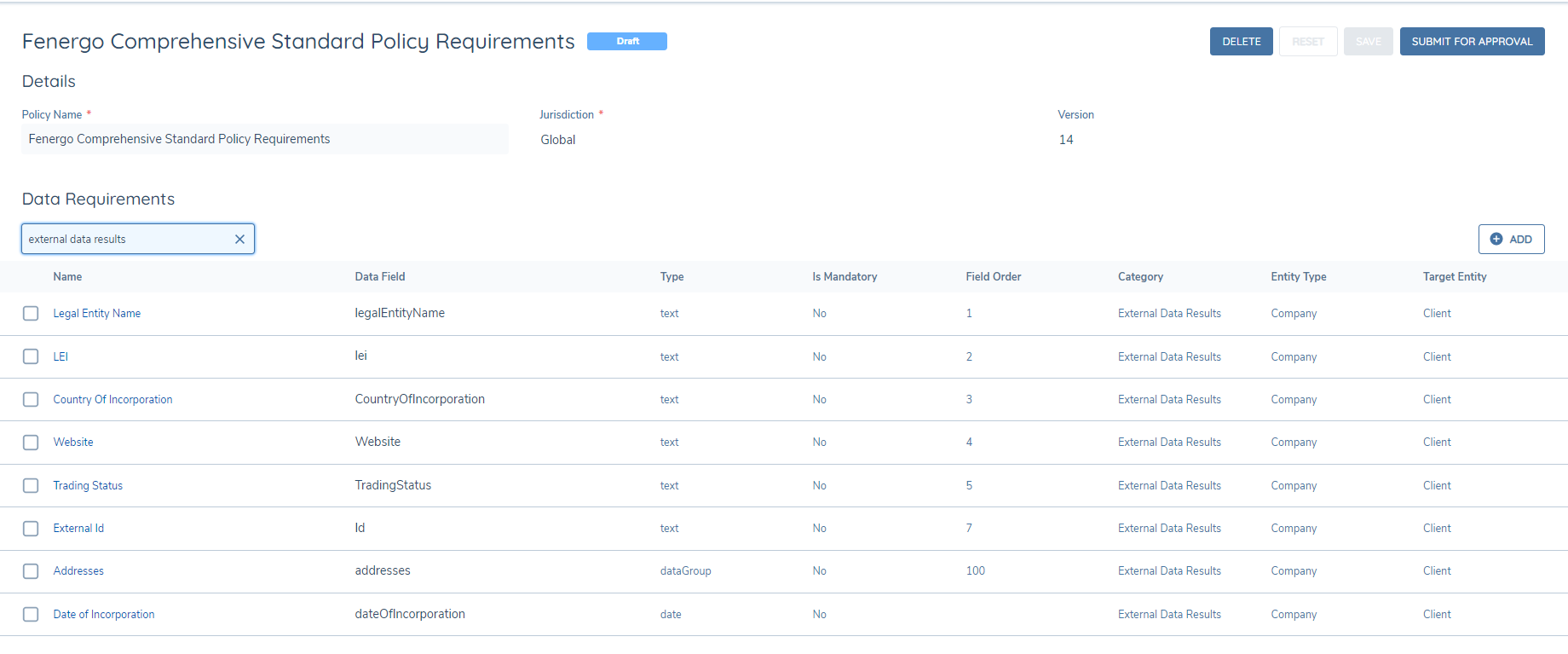Open the Legal Entity Name requirement link

97,314
